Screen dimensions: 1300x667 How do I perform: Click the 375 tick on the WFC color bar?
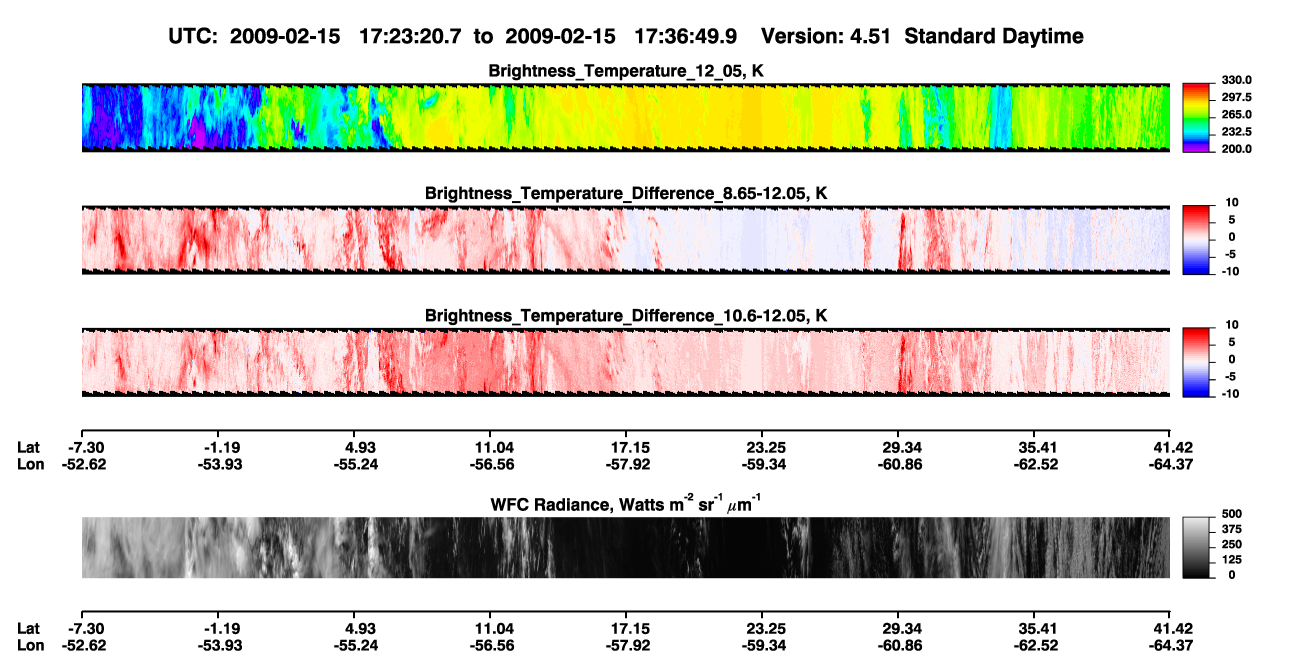coord(1231,529)
